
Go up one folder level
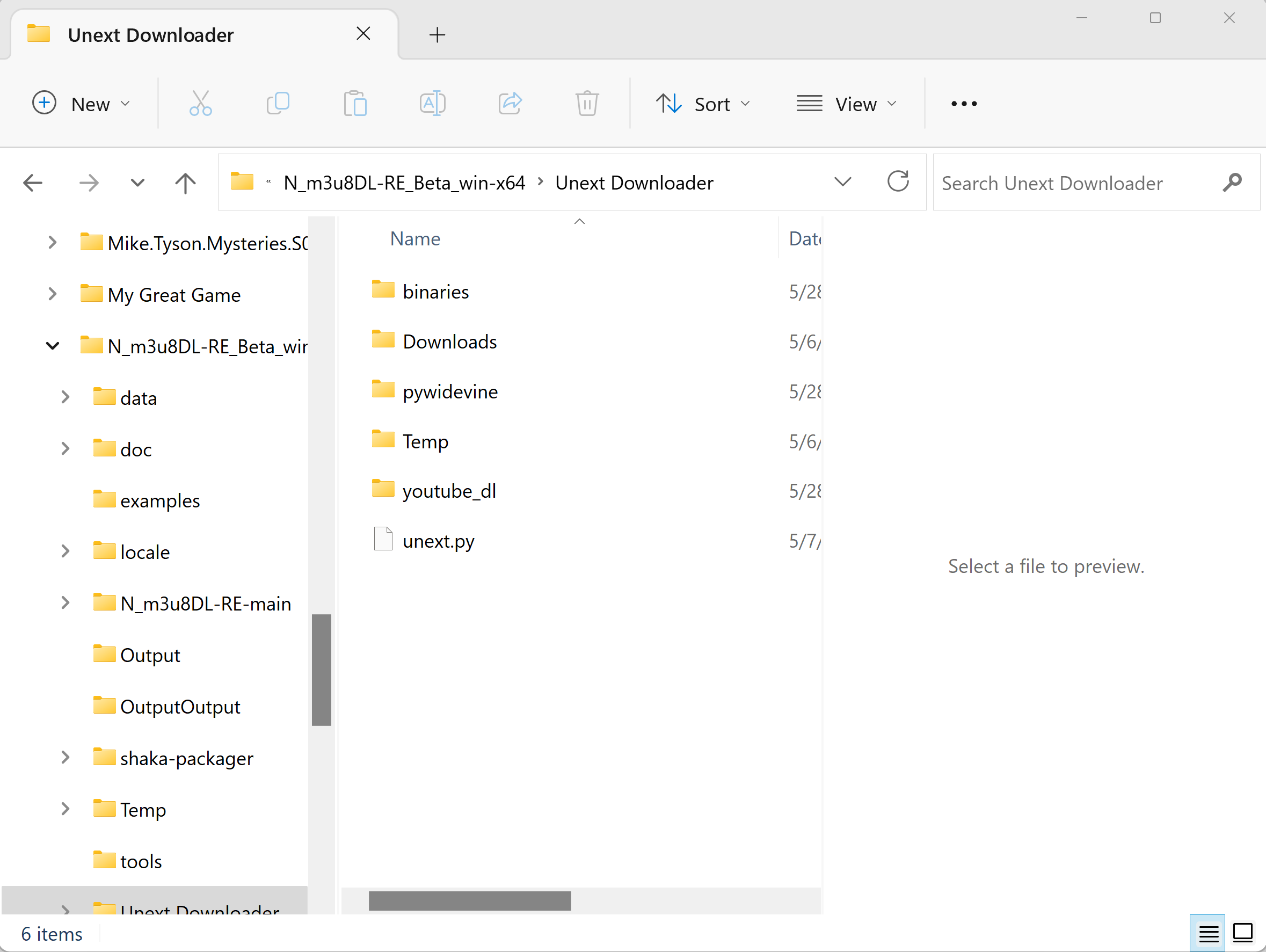coord(185,183)
